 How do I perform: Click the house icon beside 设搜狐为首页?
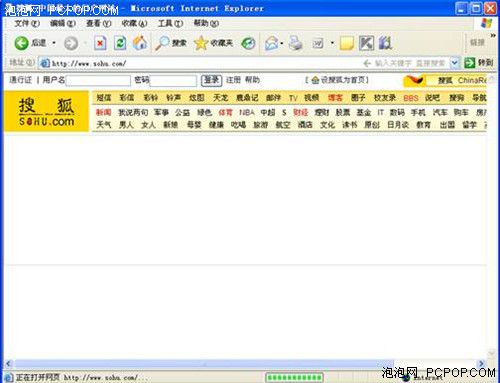(x=315, y=80)
